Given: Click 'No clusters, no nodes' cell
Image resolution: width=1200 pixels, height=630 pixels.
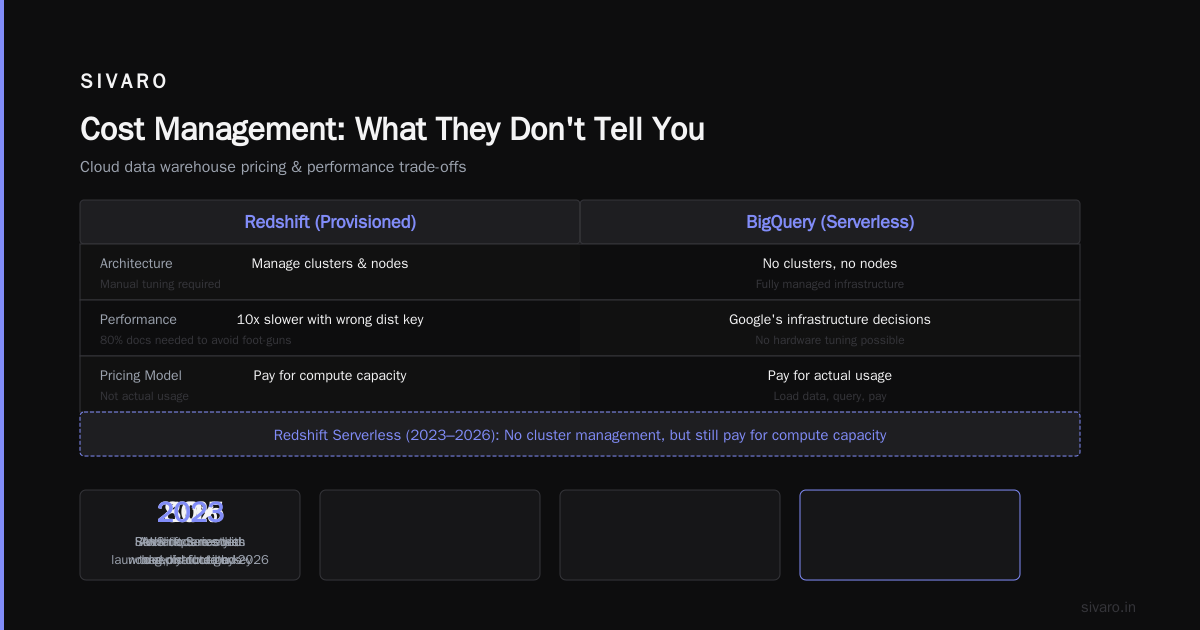Looking at the screenshot, I should pos(830,264).
